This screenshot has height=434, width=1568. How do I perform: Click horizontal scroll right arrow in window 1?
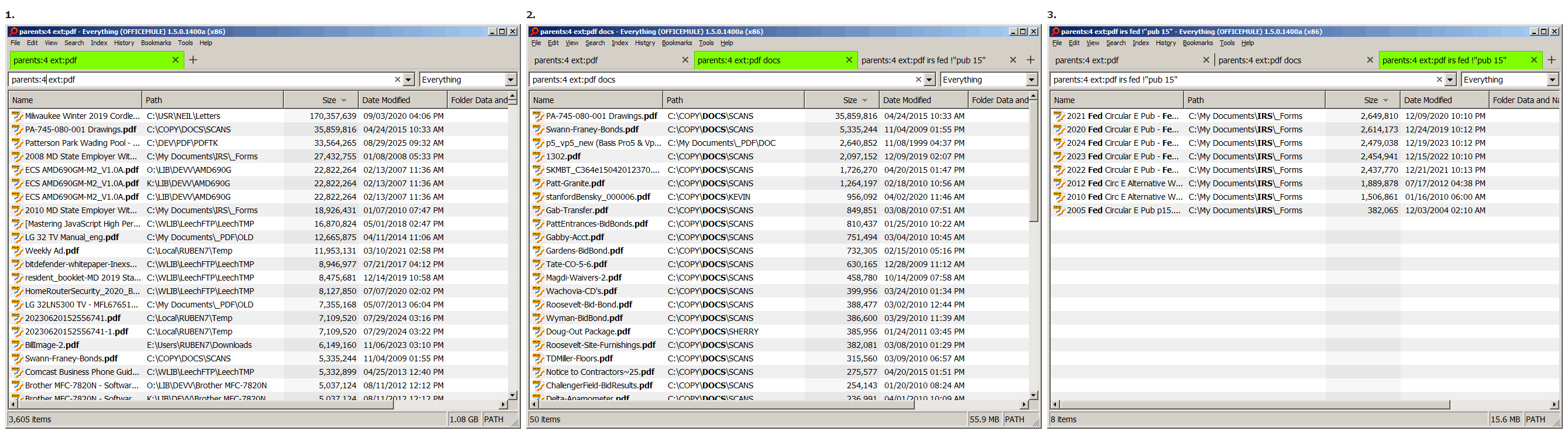[503, 404]
